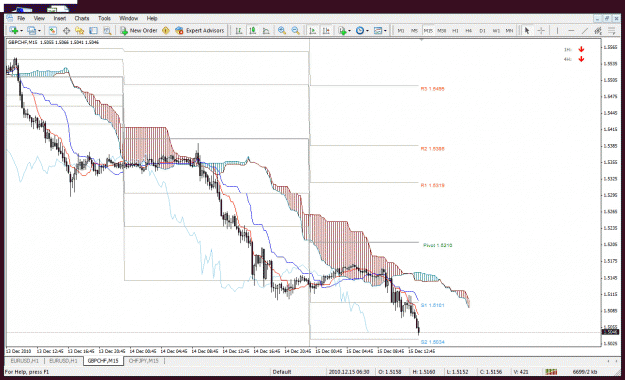
Task: Select the GBPCHF,M15 chart tab
Action: 103,361
